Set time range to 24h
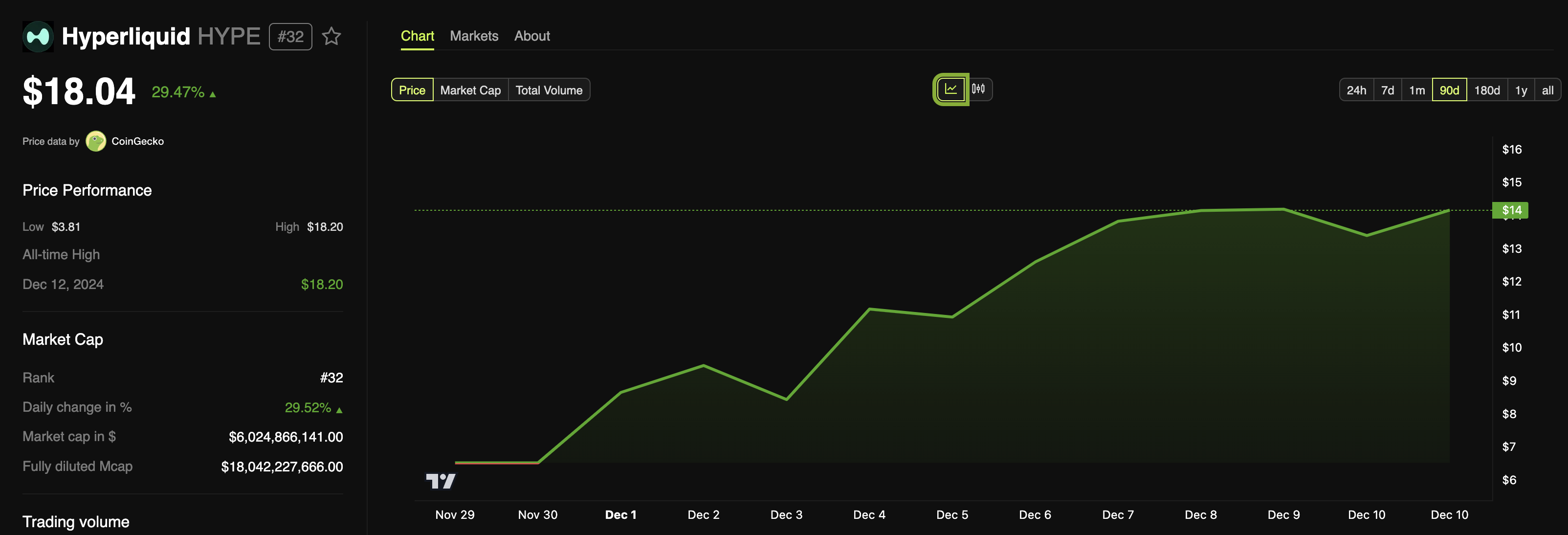Image resolution: width=1568 pixels, height=535 pixels. (x=1356, y=90)
